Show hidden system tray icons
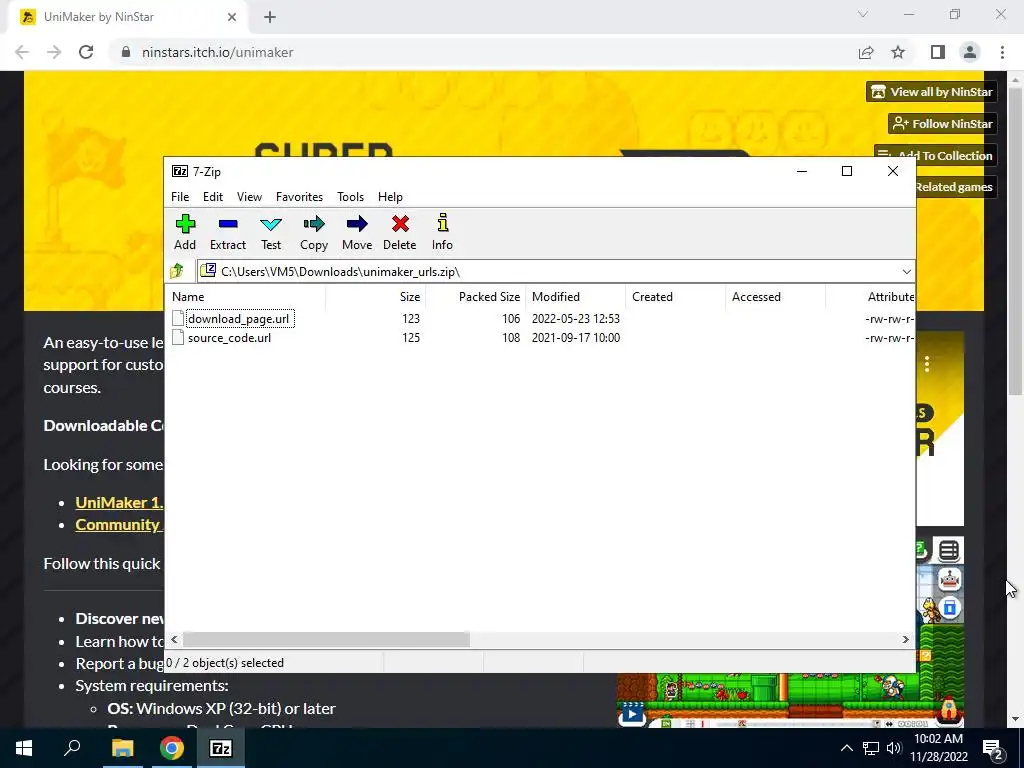The width and height of the screenshot is (1024, 768). tap(846, 748)
